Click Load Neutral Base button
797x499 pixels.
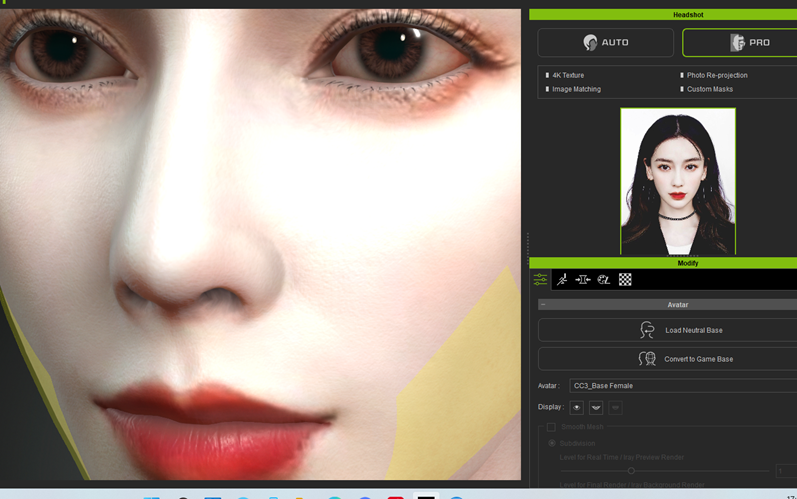[x=667, y=330]
